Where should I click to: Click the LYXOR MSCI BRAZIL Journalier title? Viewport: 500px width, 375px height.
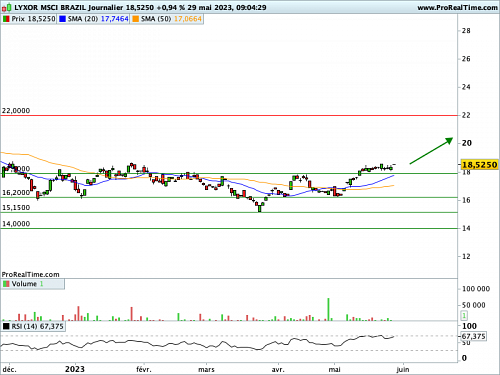(69, 7)
